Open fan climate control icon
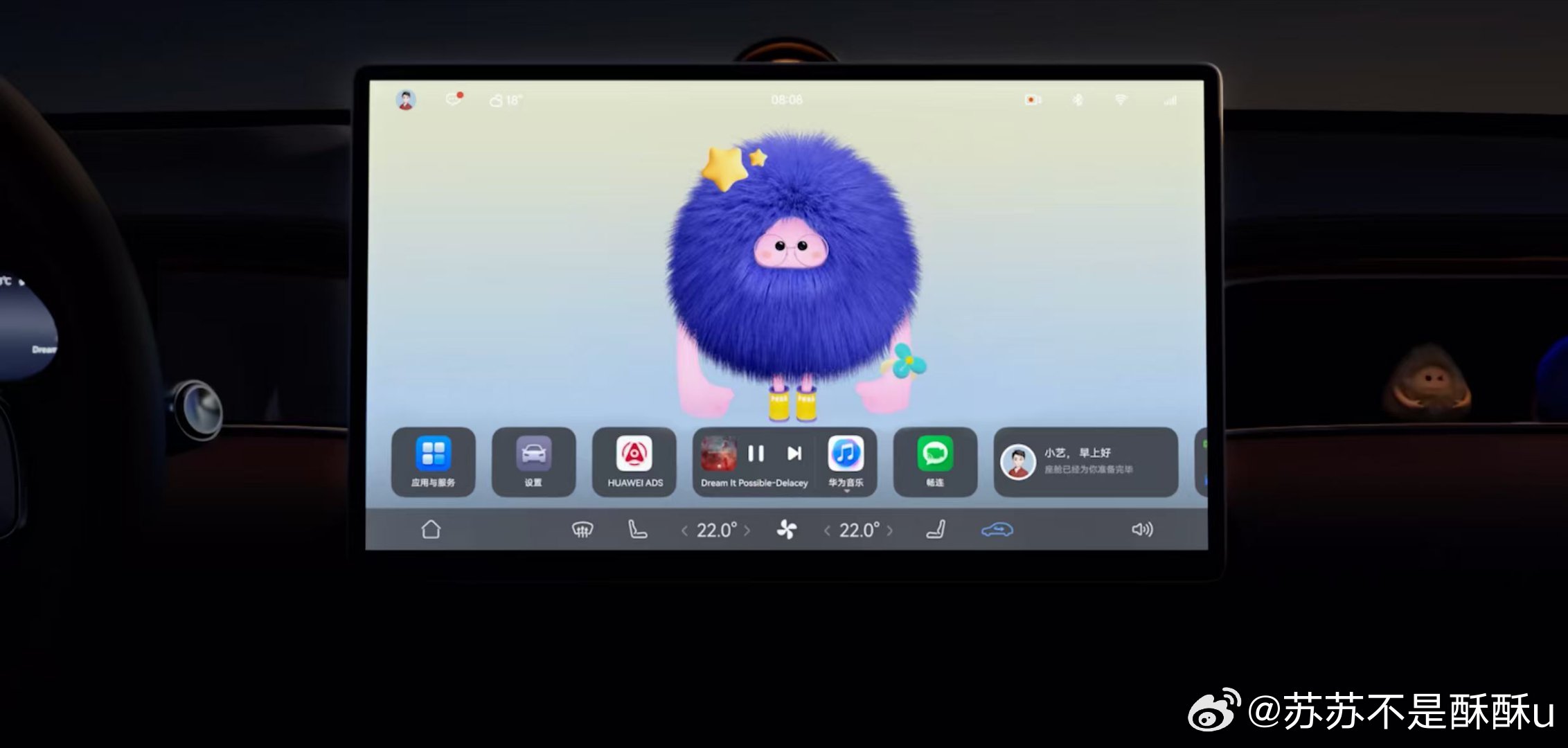Image resolution: width=1568 pixels, height=748 pixels. [787, 531]
